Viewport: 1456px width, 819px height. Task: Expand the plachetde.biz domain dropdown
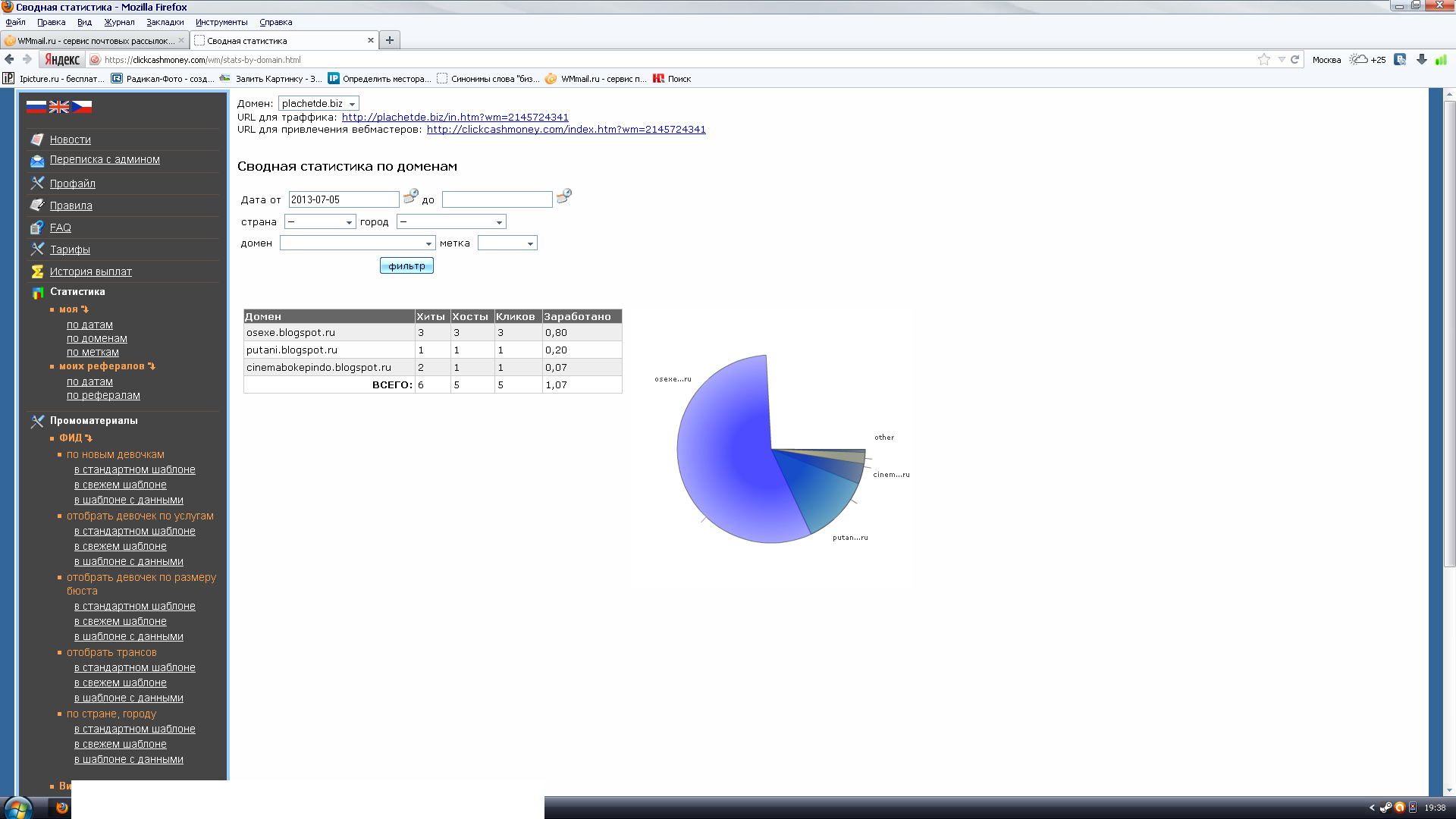(x=318, y=104)
